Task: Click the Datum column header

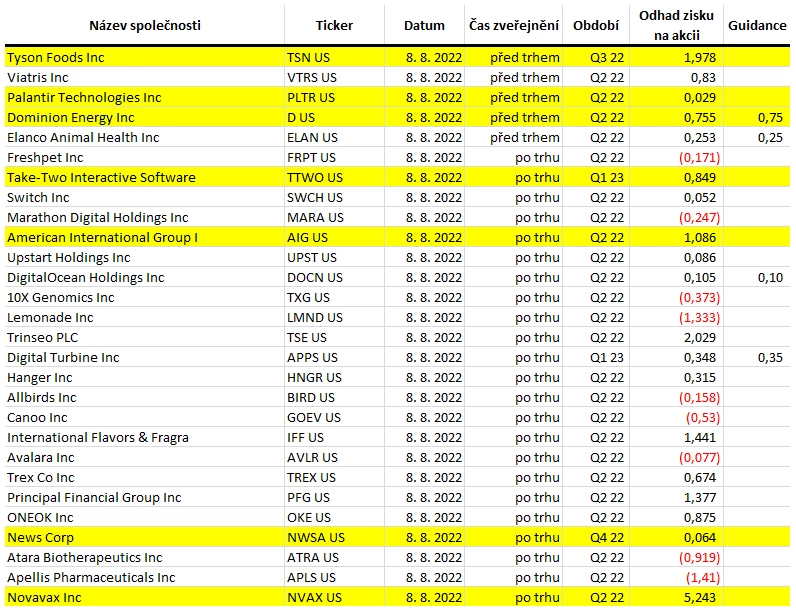Action: pos(424,25)
